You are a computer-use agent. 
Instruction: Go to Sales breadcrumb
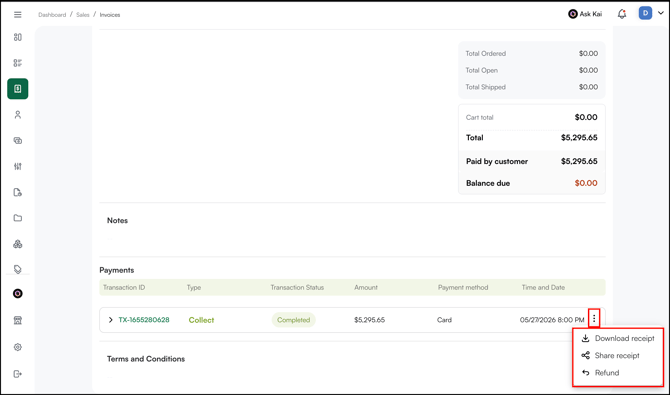83,15
